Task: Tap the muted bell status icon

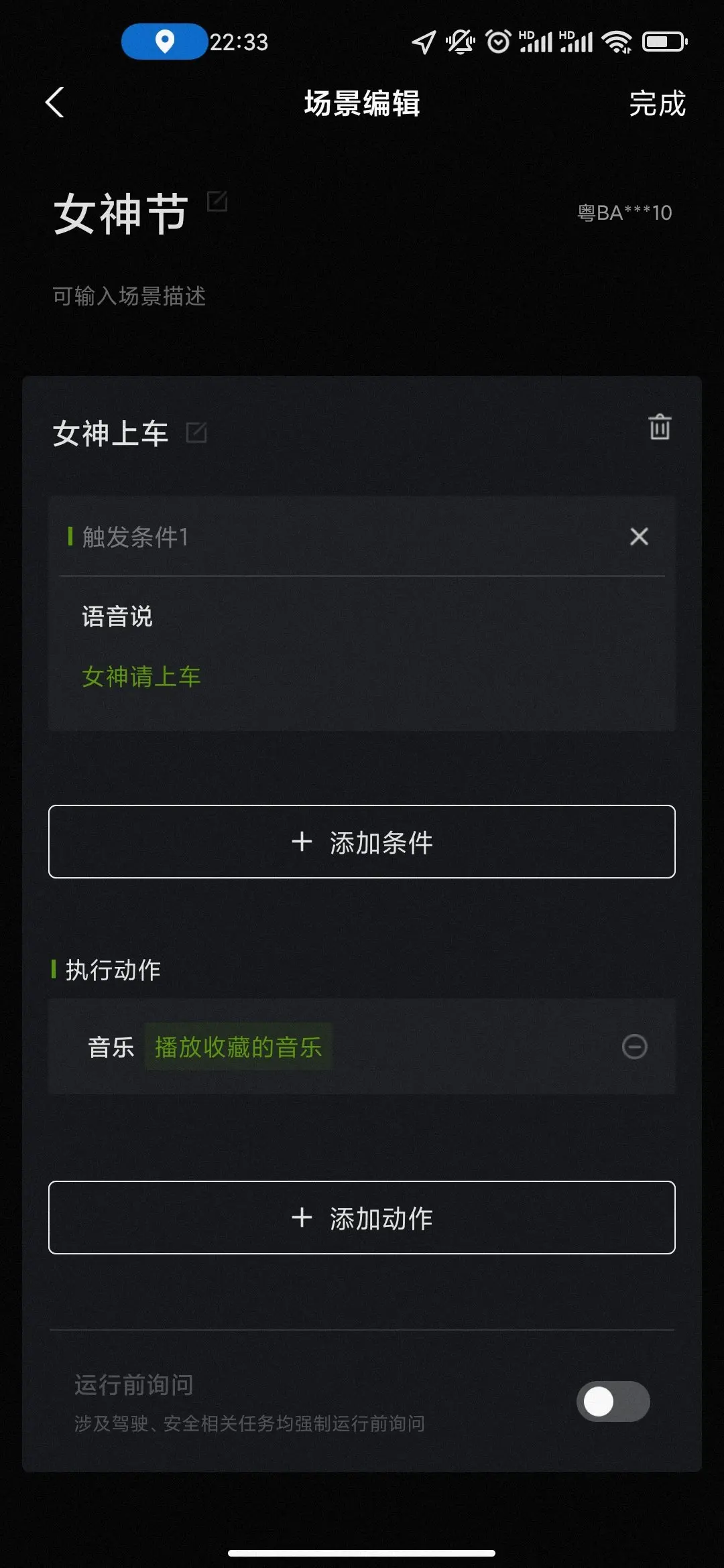Action: (461, 42)
